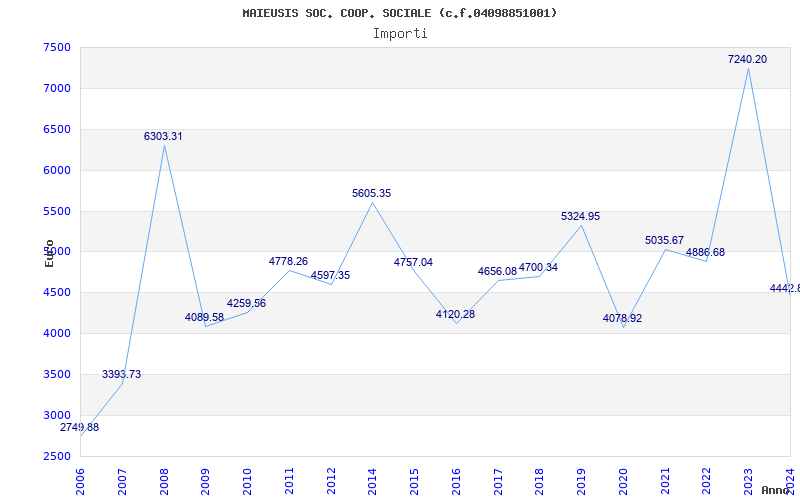800x500 pixels.
Task: Select data label 4700.34
Action: pos(539,267)
